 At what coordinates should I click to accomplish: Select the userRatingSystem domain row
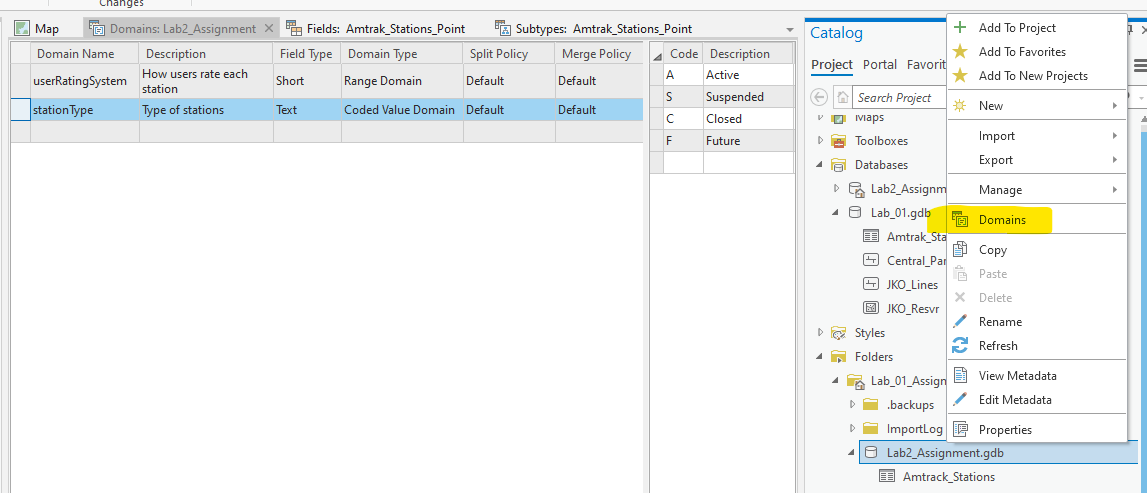point(80,81)
